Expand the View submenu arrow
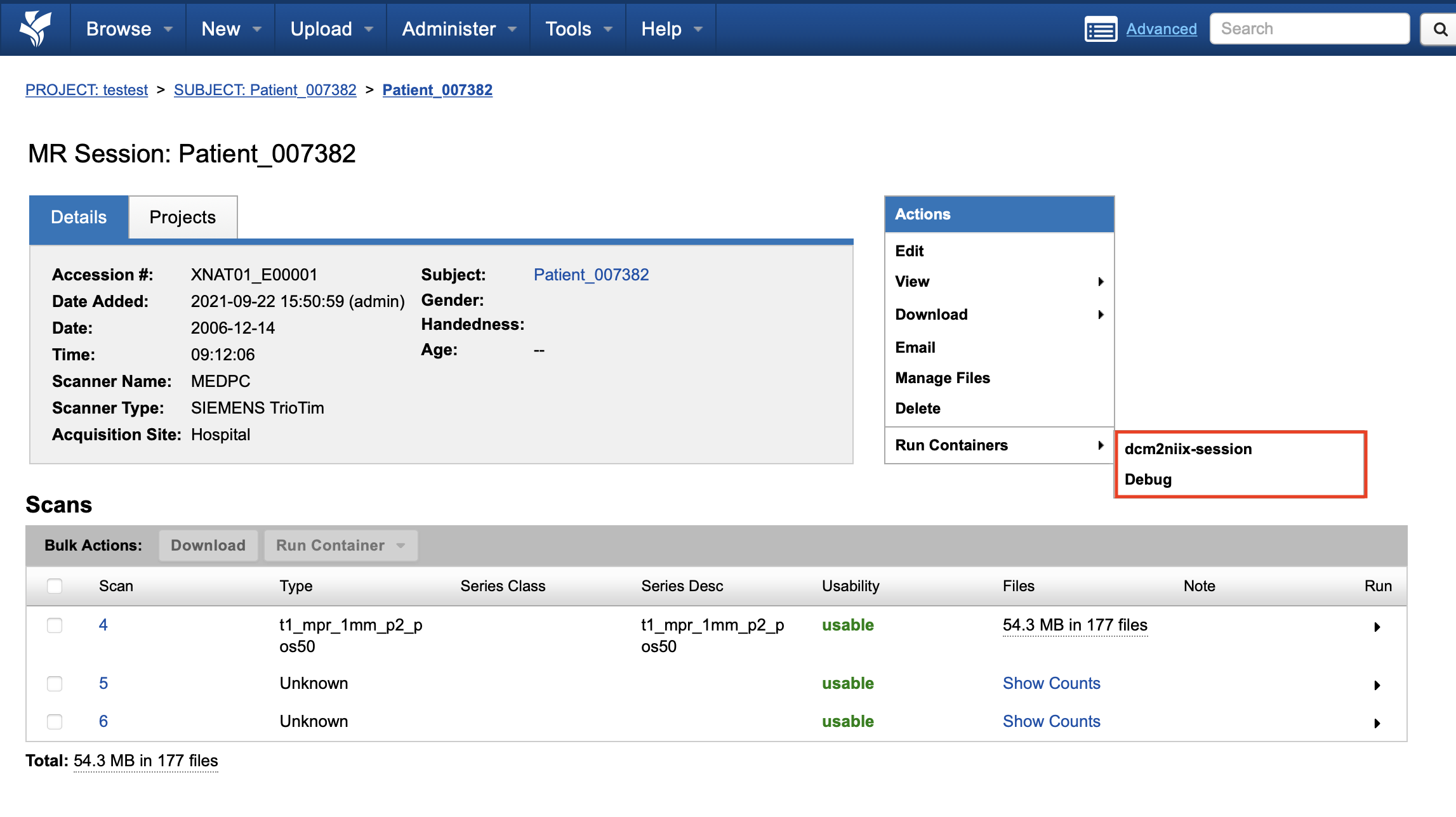1456x817 pixels. coord(1101,282)
